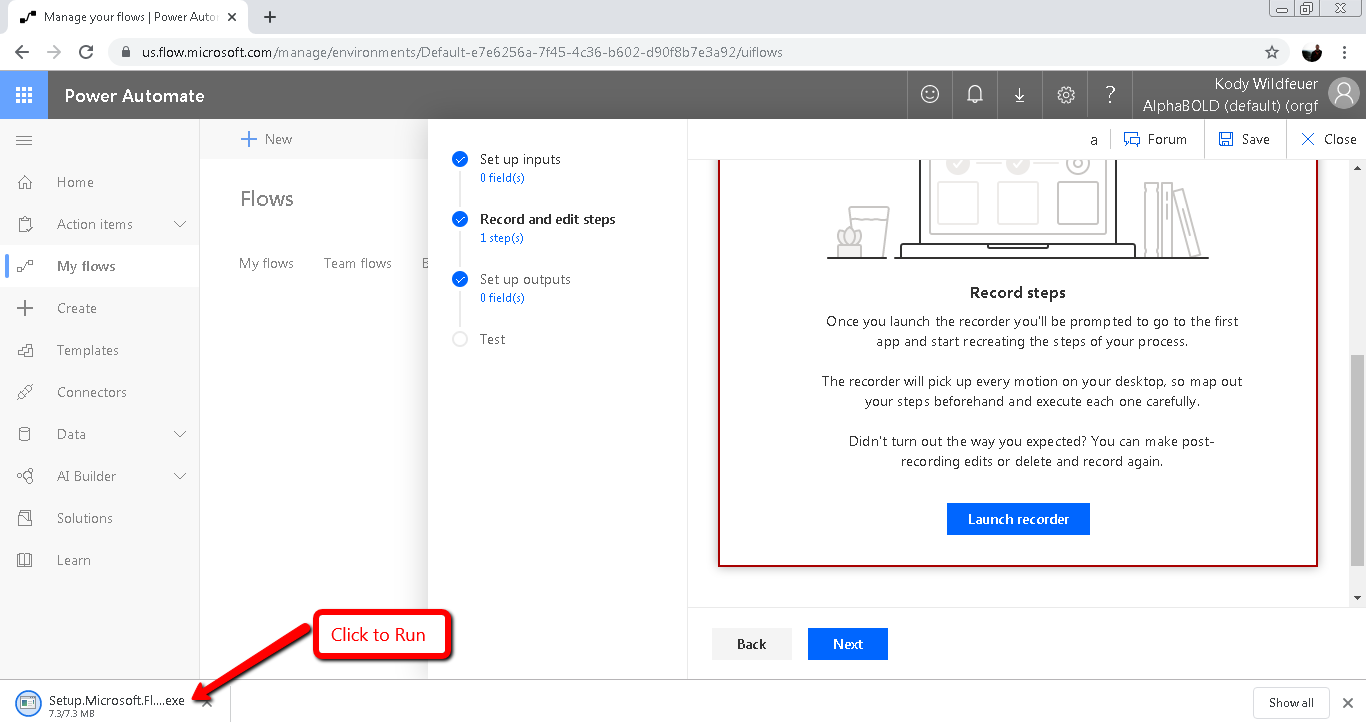The height and width of the screenshot is (728, 1366).
Task: Reload the page with refresh icon
Action: (x=86, y=52)
